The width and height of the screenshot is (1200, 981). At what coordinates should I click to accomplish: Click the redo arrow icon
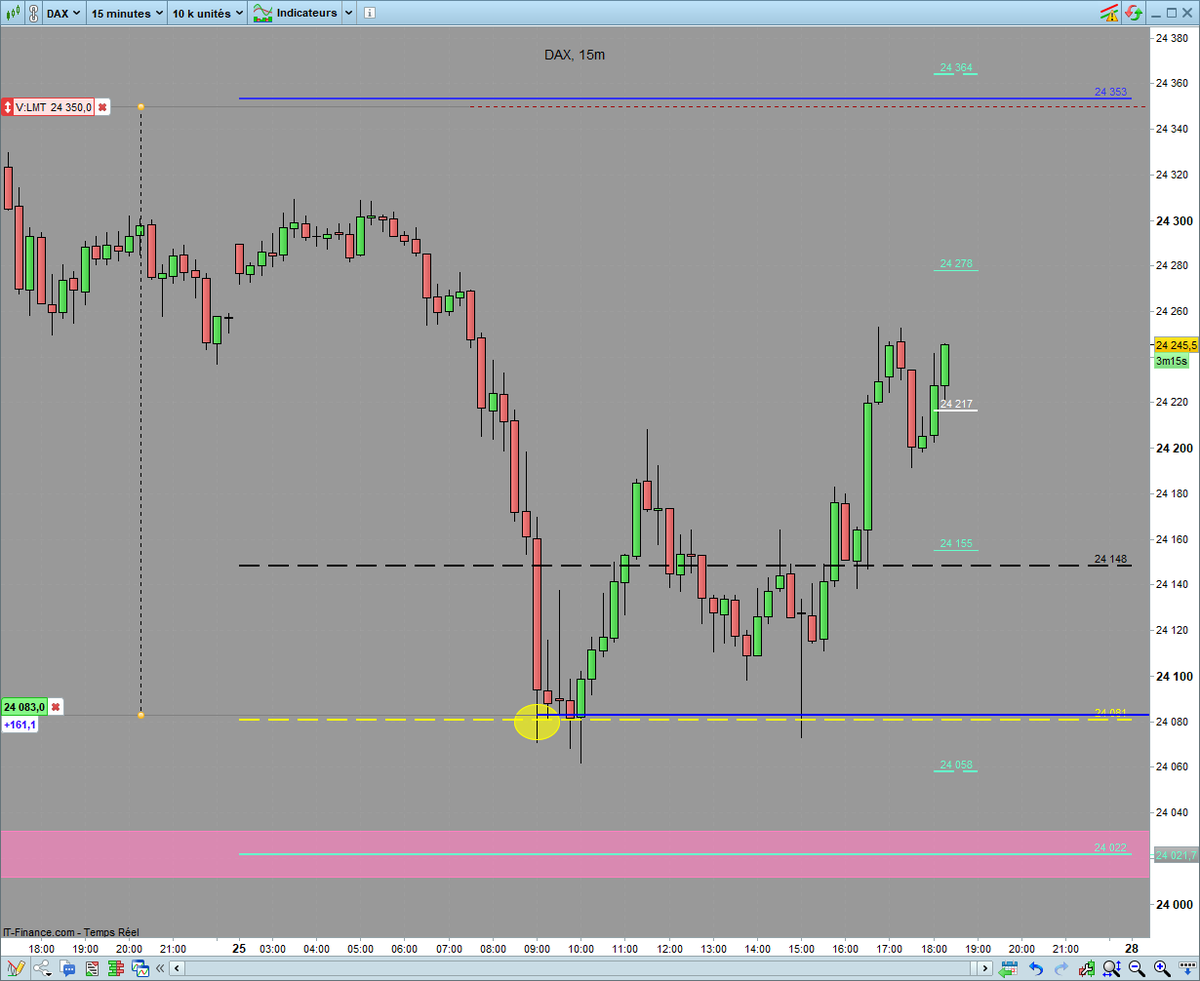point(1062,968)
